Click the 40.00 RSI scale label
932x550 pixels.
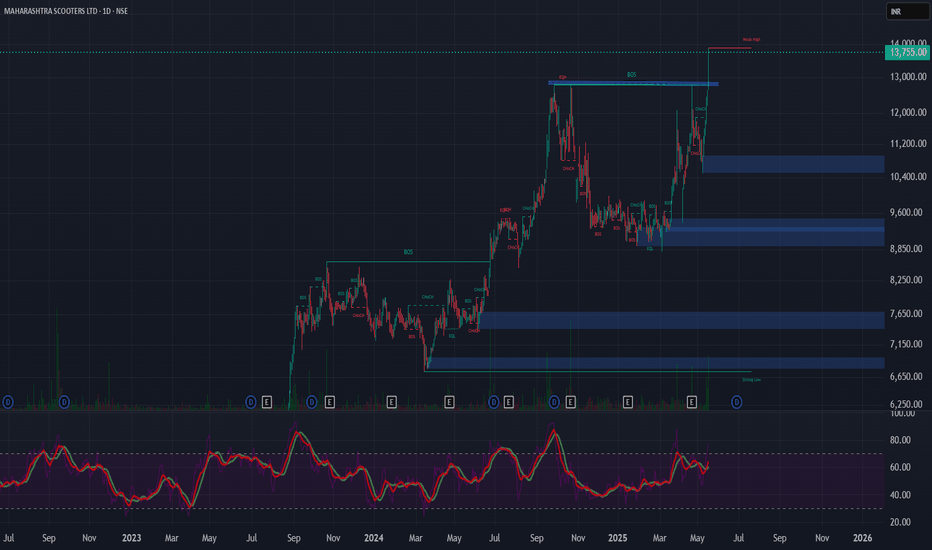click(900, 495)
